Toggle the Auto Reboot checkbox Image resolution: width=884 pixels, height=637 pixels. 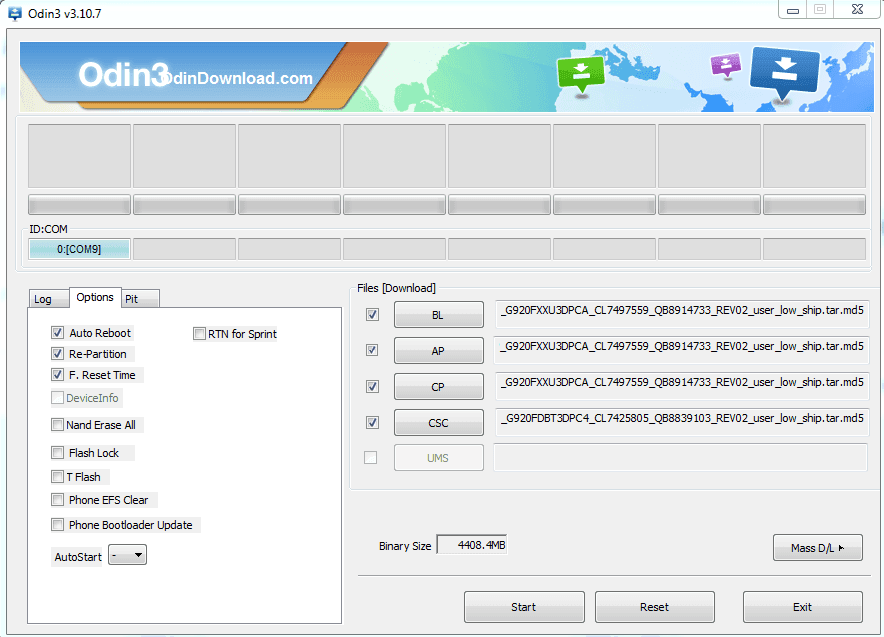coord(58,333)
